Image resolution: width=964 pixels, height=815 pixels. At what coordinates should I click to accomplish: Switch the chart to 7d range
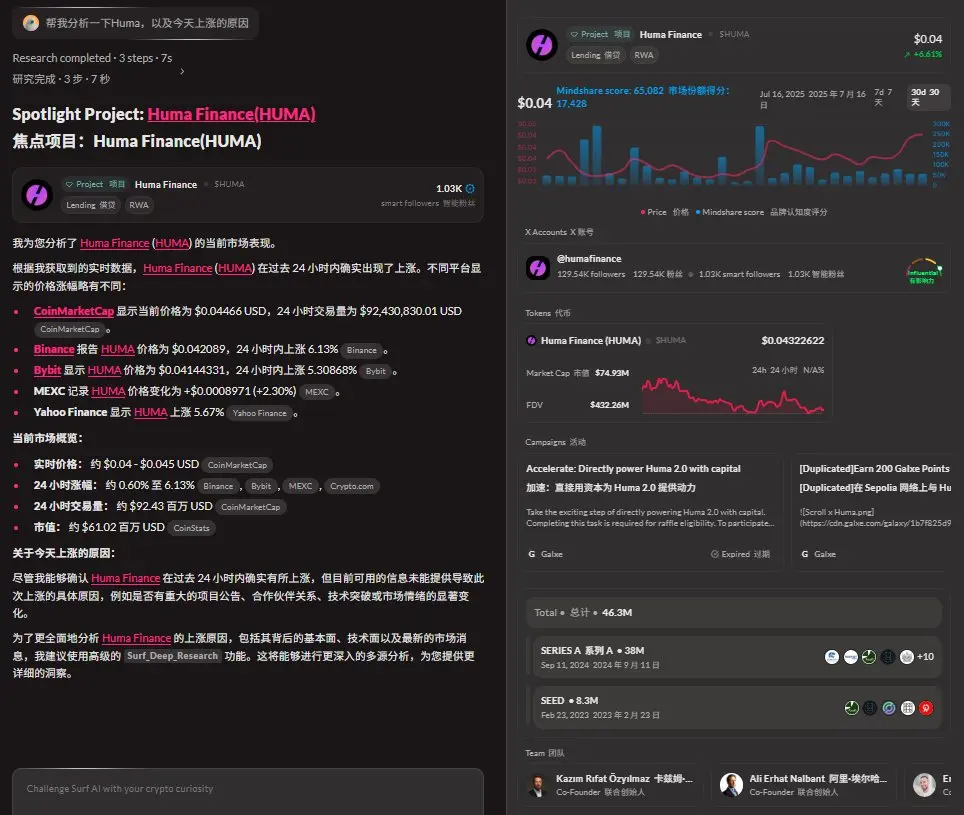pyautogui.click(x=883, y=97)
